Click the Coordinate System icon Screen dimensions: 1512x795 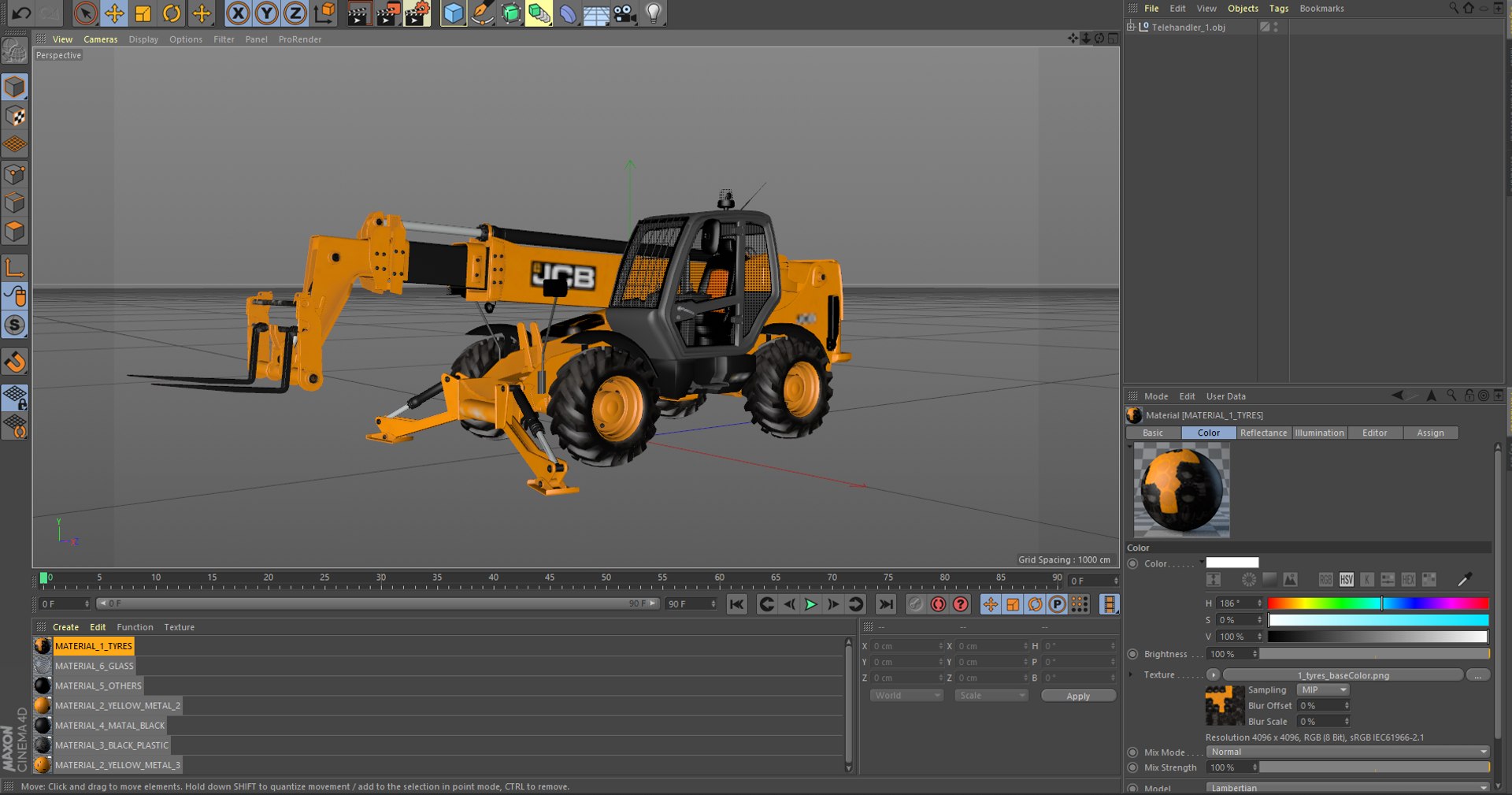click(324, 13)
